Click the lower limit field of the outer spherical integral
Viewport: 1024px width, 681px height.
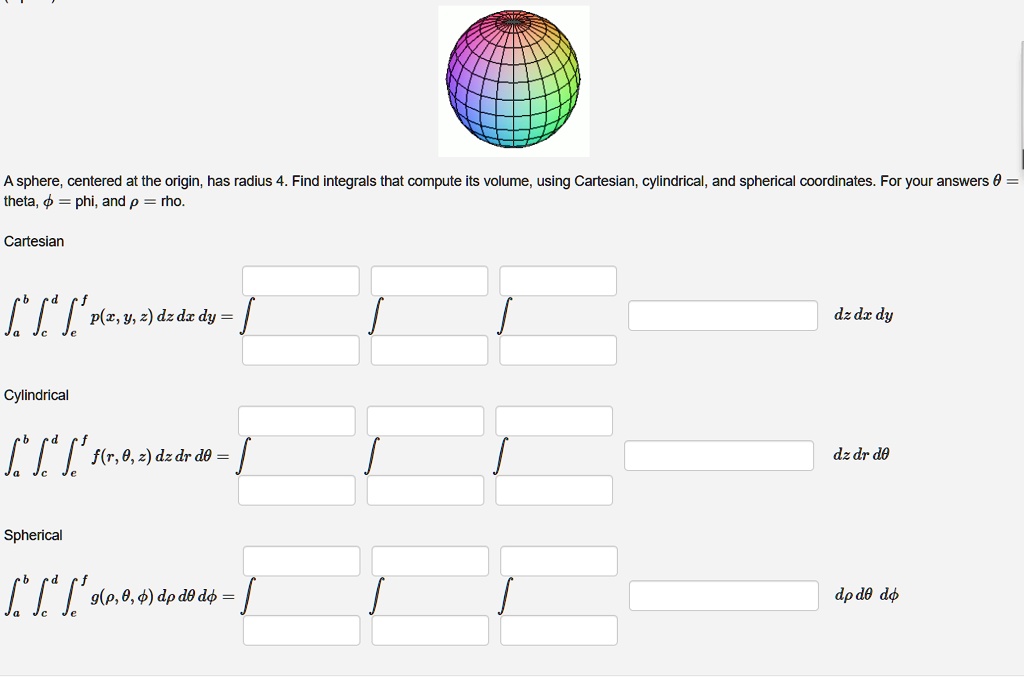[x=301, y=630]
